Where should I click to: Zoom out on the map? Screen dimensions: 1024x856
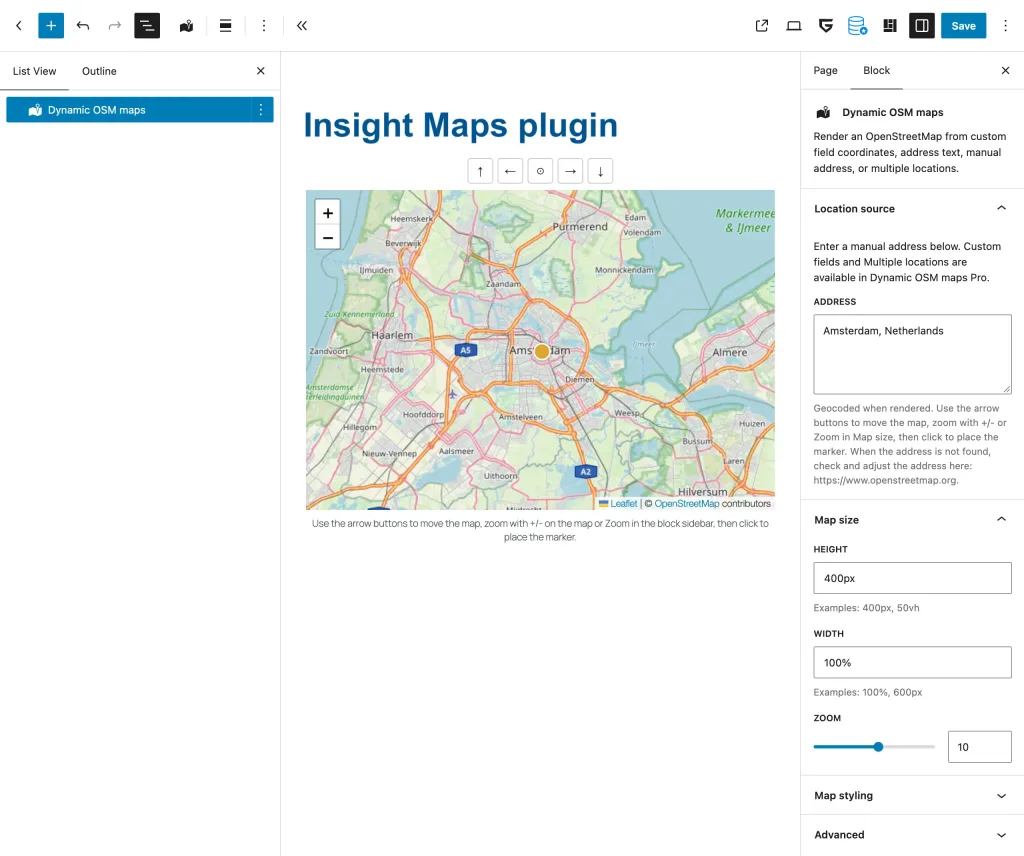click(x=328, y=238)
